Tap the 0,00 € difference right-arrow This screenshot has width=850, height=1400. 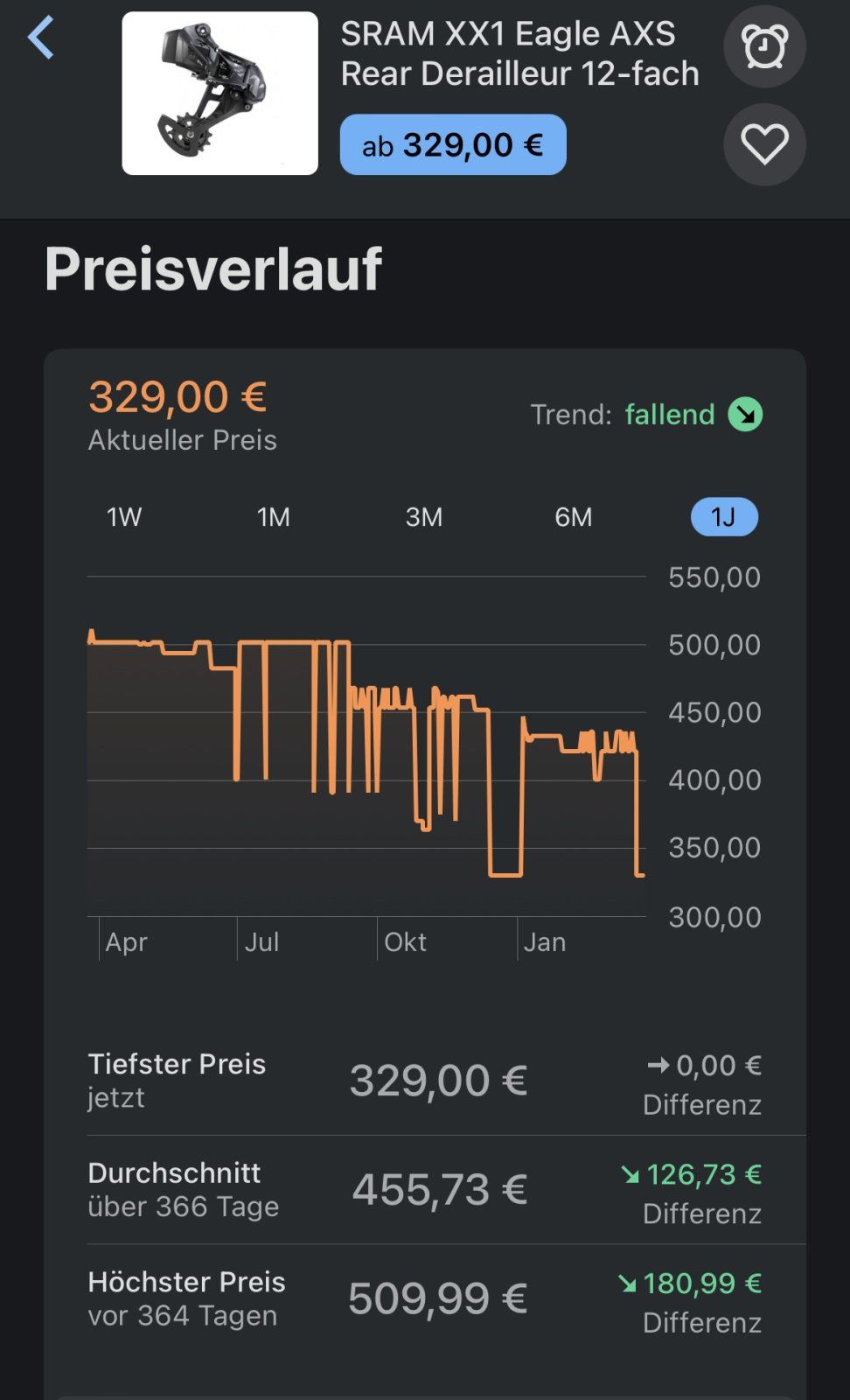658,1065
